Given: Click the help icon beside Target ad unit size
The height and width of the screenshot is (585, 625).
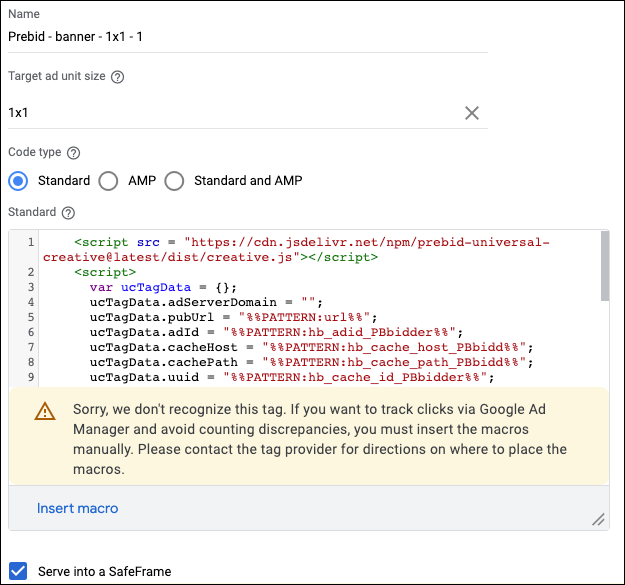Looking at the screenshot, I should pyautogui.click(x=118, y=77).
